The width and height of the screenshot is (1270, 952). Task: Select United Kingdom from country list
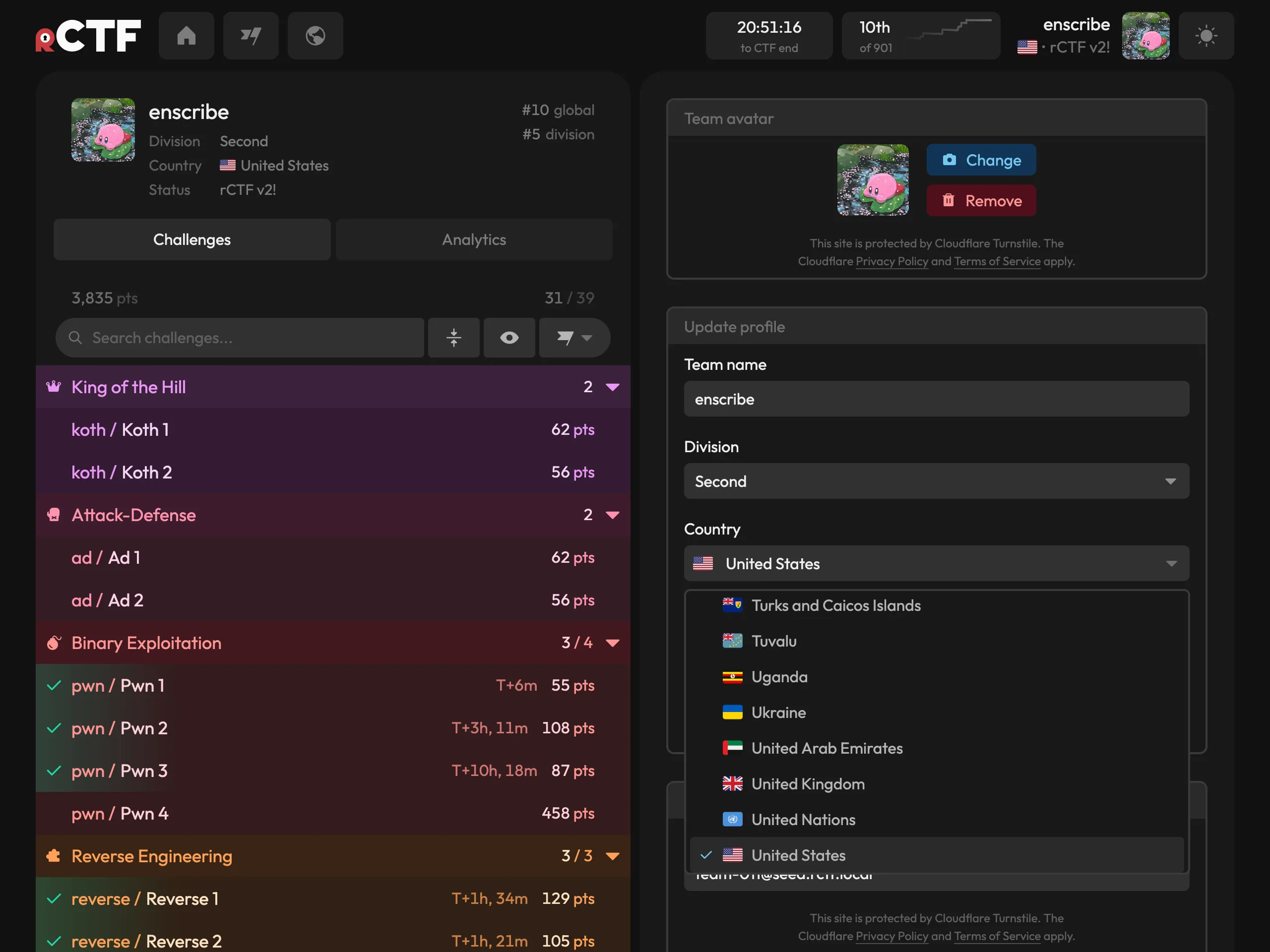(x=937, y=784)
